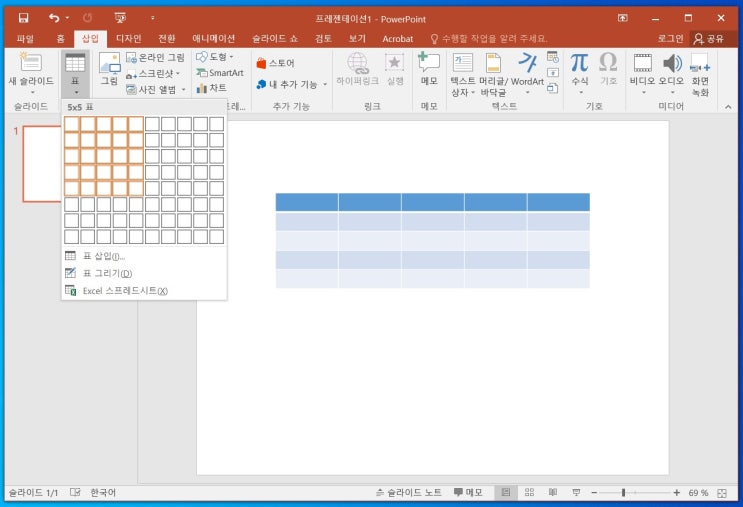Switch to the 홈 tab
Image resolution: width=743 pixels, height=507 pixels.
coord(61,39)
